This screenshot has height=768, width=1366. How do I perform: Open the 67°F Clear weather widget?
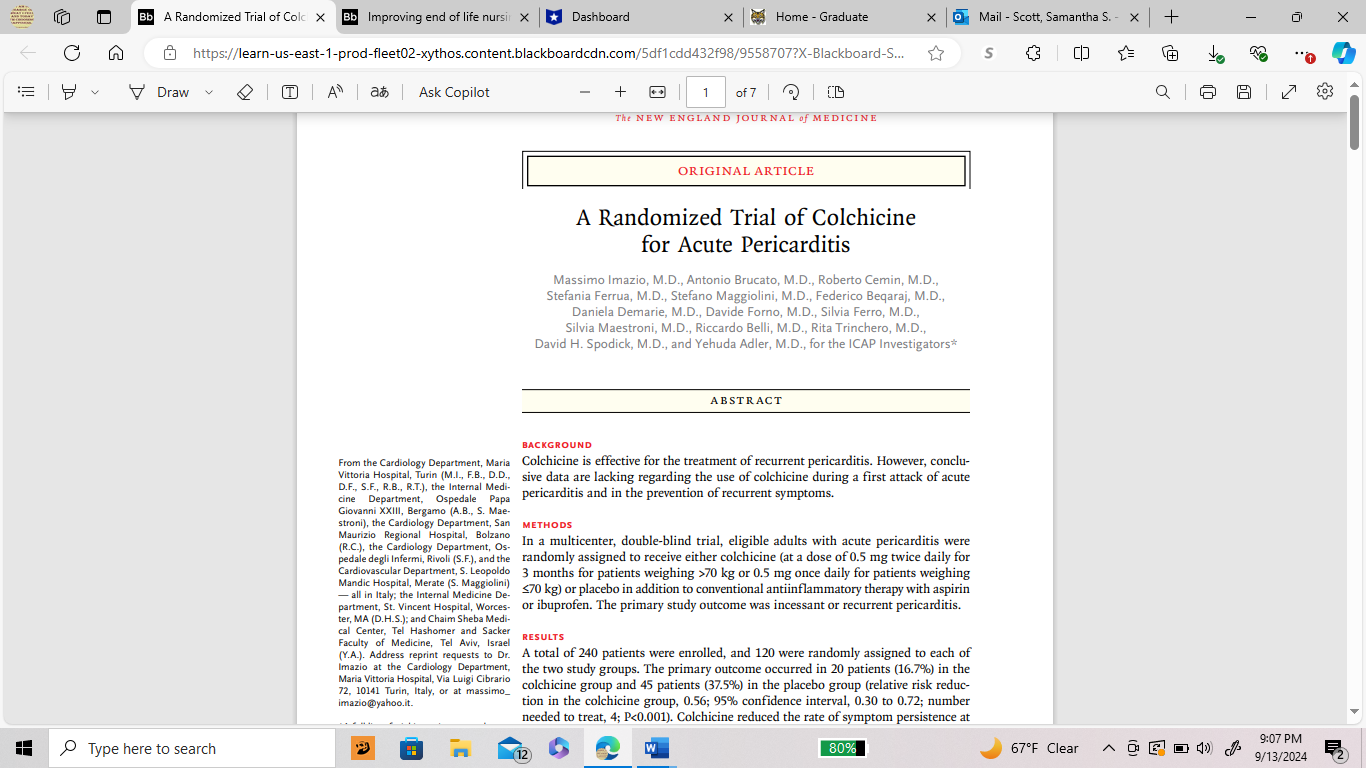pos(1029,748)
